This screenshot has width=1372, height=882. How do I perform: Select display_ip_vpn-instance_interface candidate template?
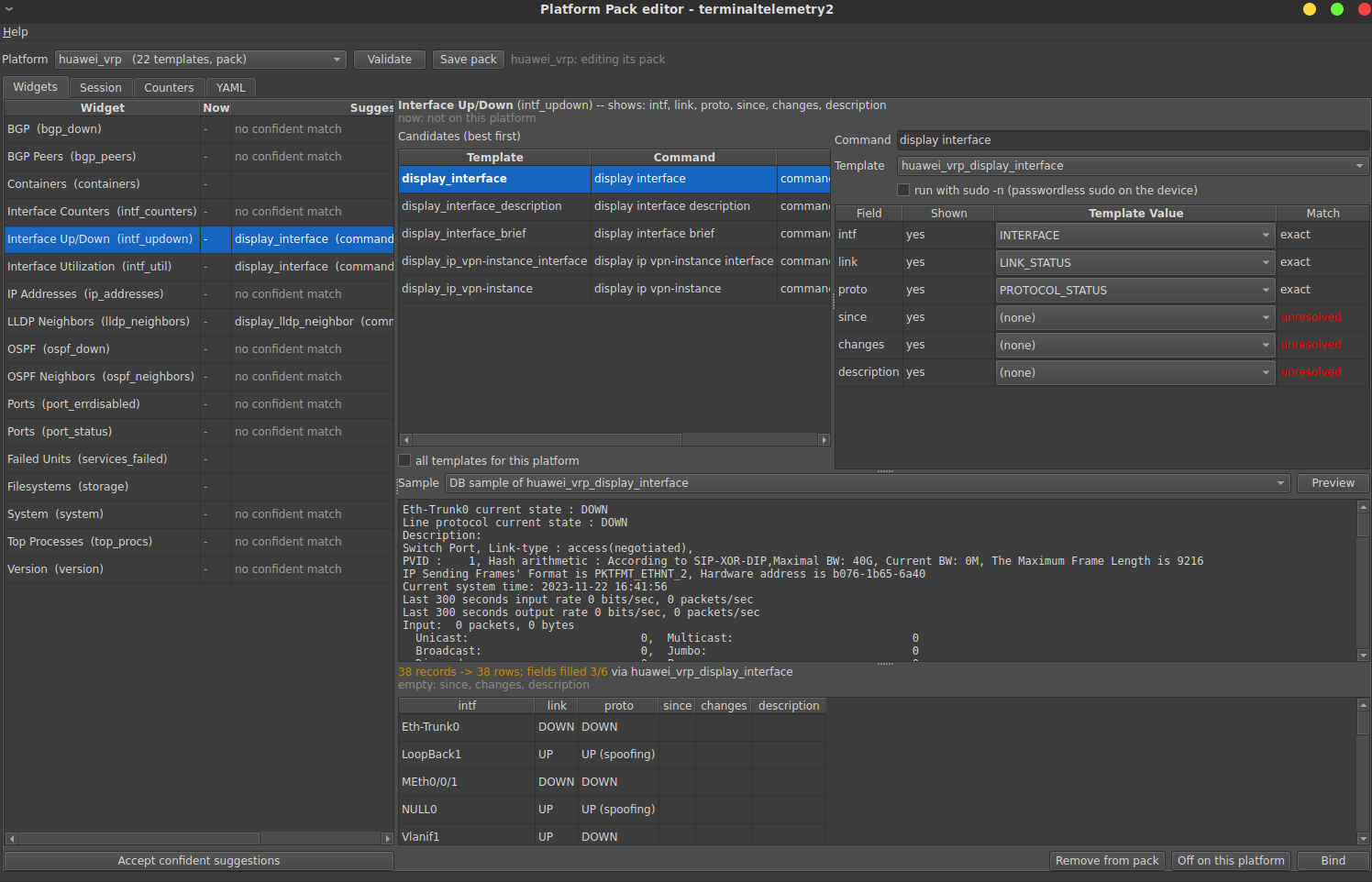(614, 261)
